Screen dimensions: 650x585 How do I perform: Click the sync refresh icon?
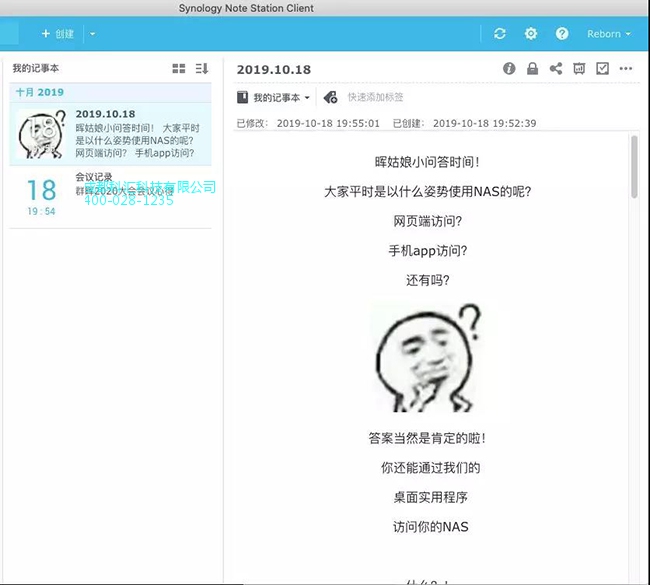coord(500,34)
